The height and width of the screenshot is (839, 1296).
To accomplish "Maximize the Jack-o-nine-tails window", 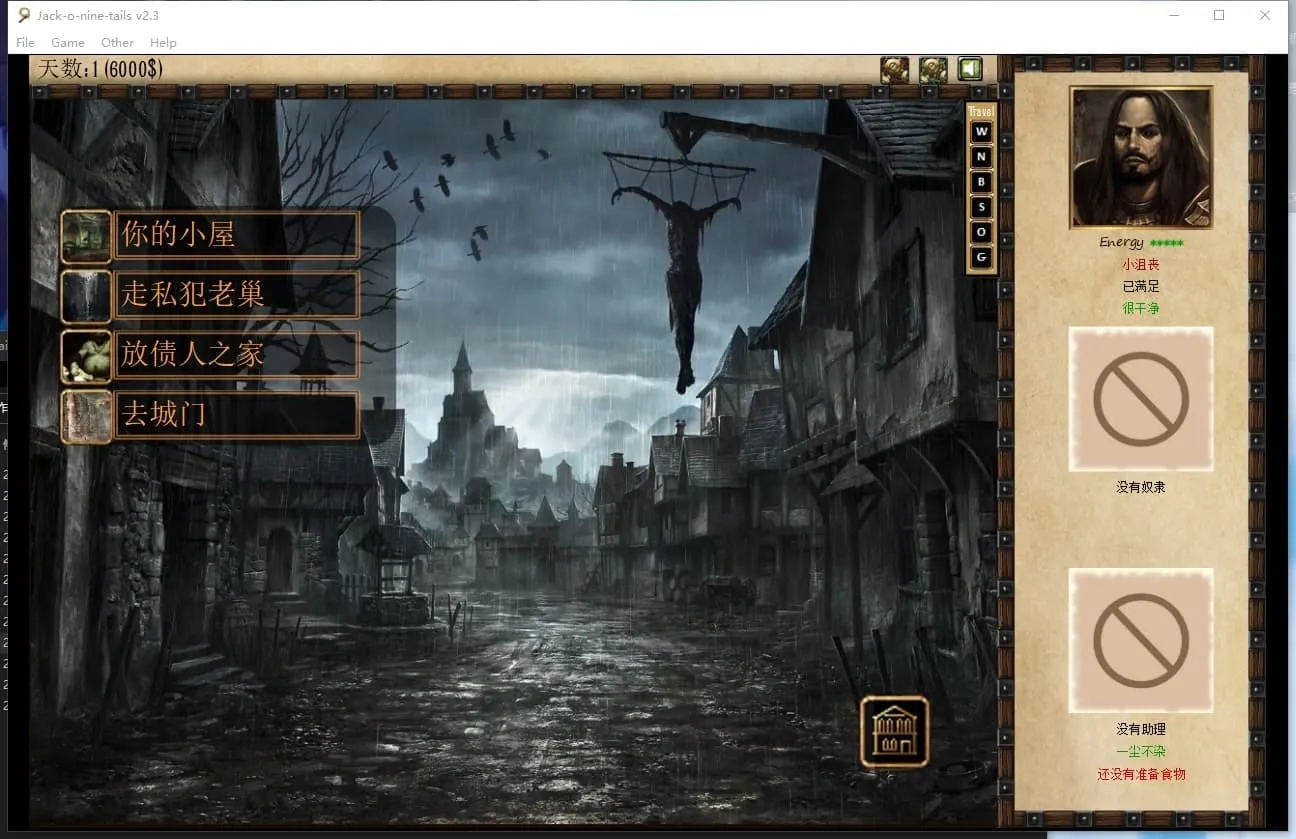I will 1219,15.
